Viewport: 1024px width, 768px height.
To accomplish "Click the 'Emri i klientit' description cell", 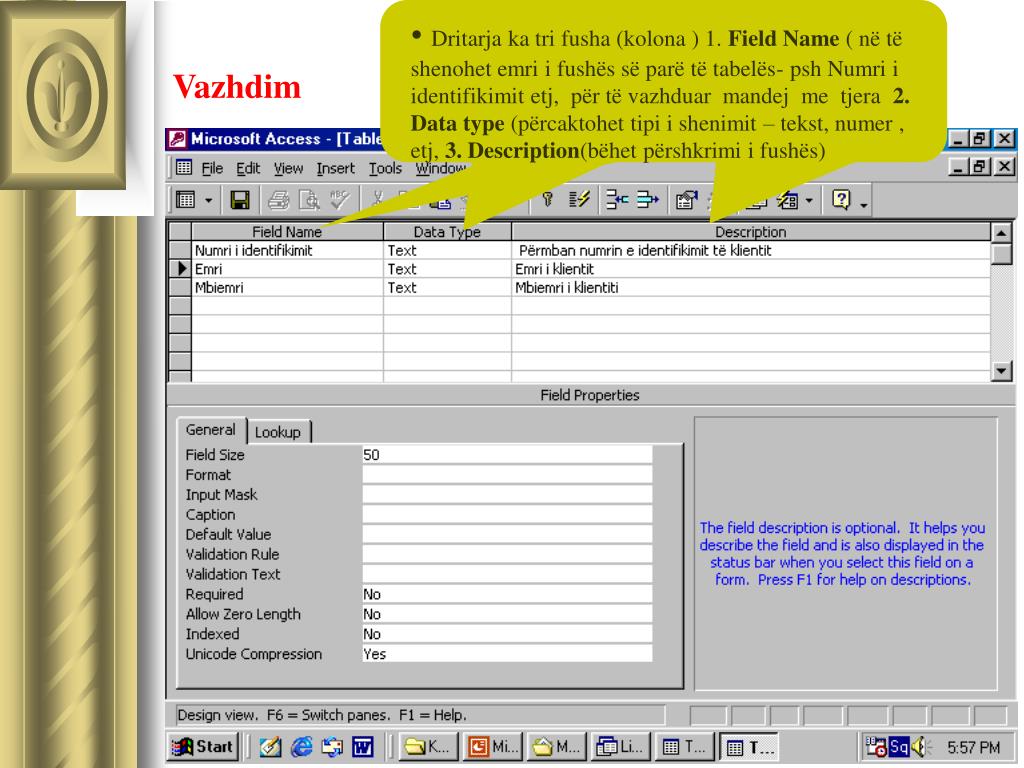I will 751,269.
